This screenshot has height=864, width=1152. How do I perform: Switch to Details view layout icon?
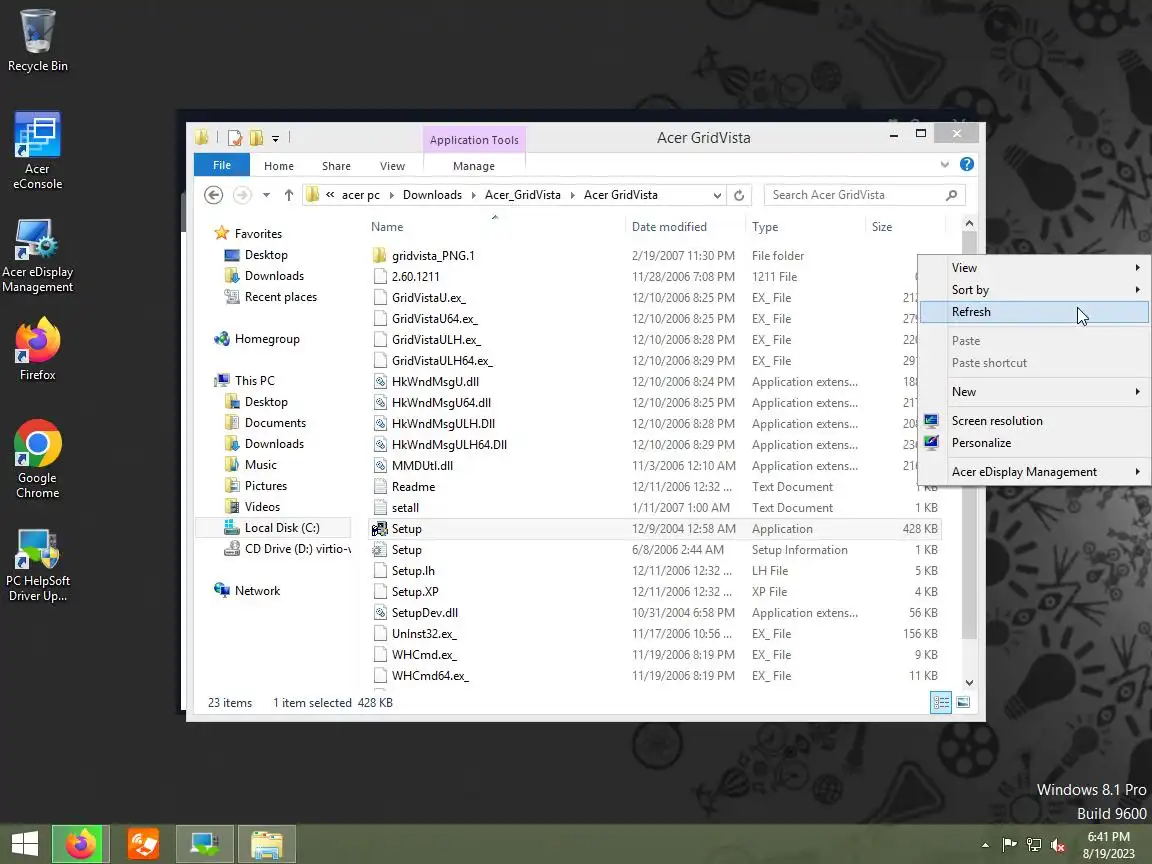pos(941,702)
